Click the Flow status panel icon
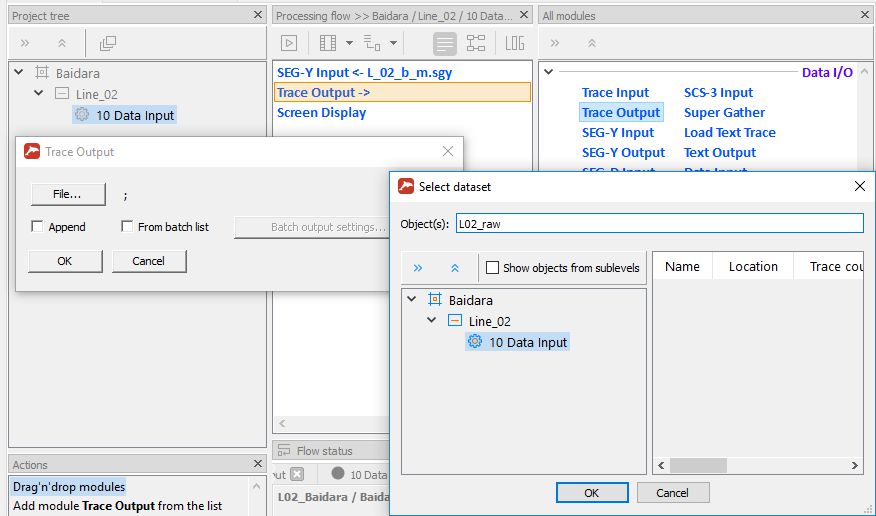 [284, 450]
